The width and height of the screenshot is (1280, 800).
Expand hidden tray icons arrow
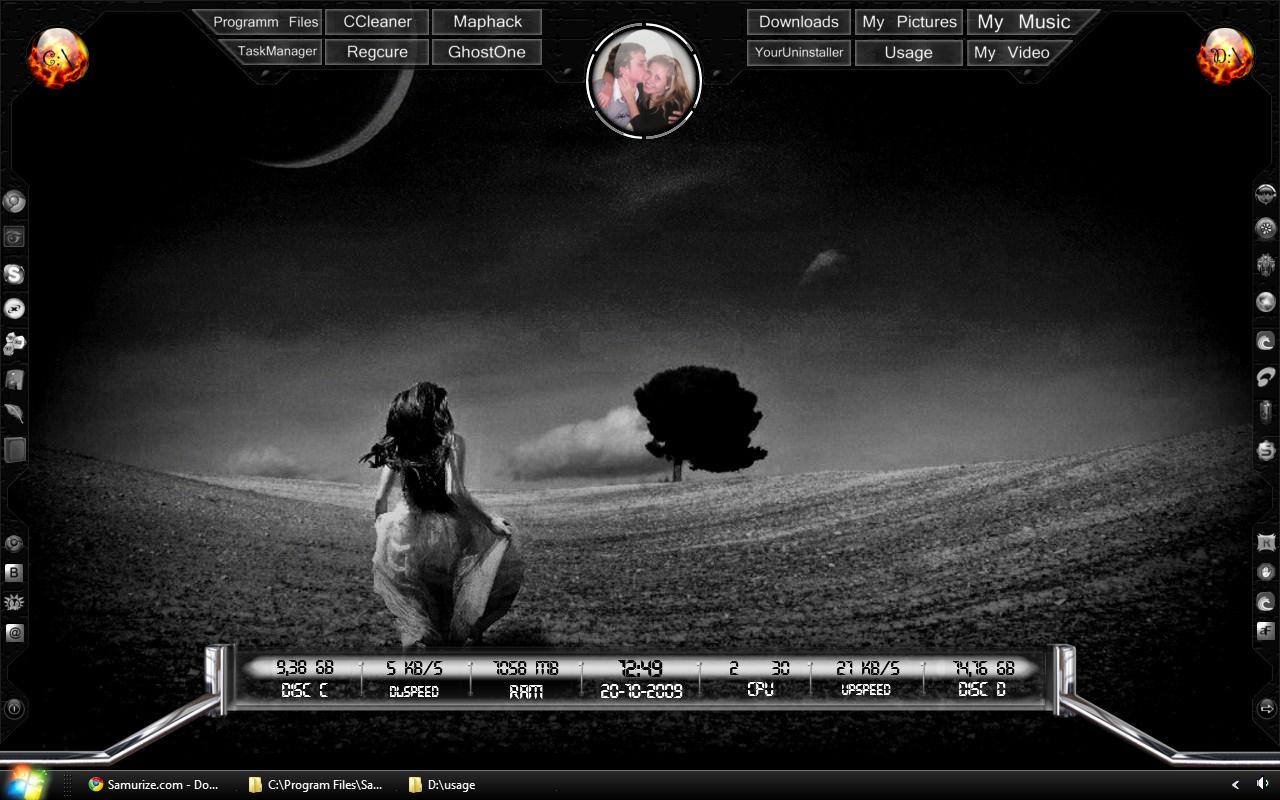point(1235,785)
